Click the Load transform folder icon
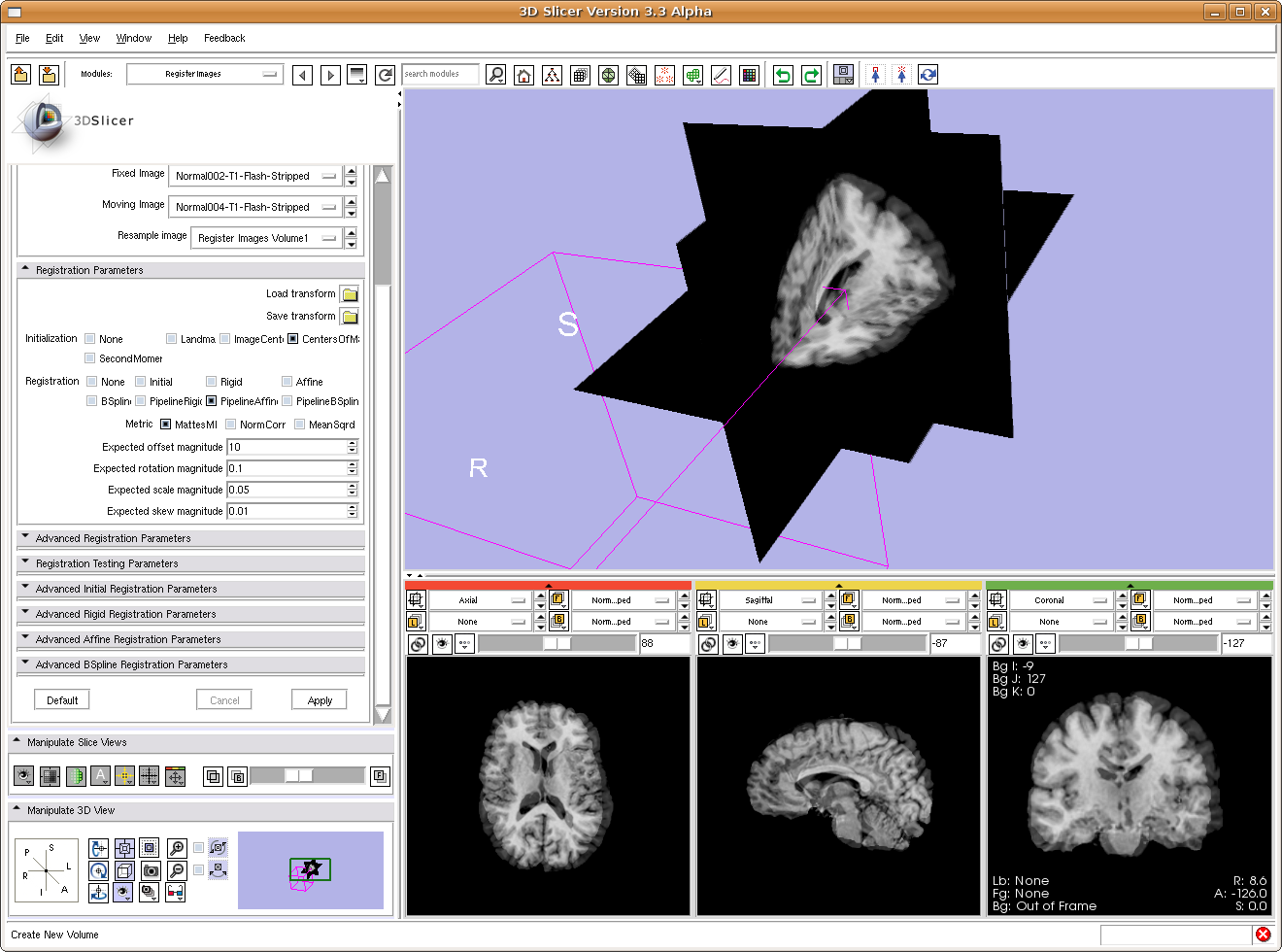The width and height of the screenshot is (1282, 952). pos(350,293)
